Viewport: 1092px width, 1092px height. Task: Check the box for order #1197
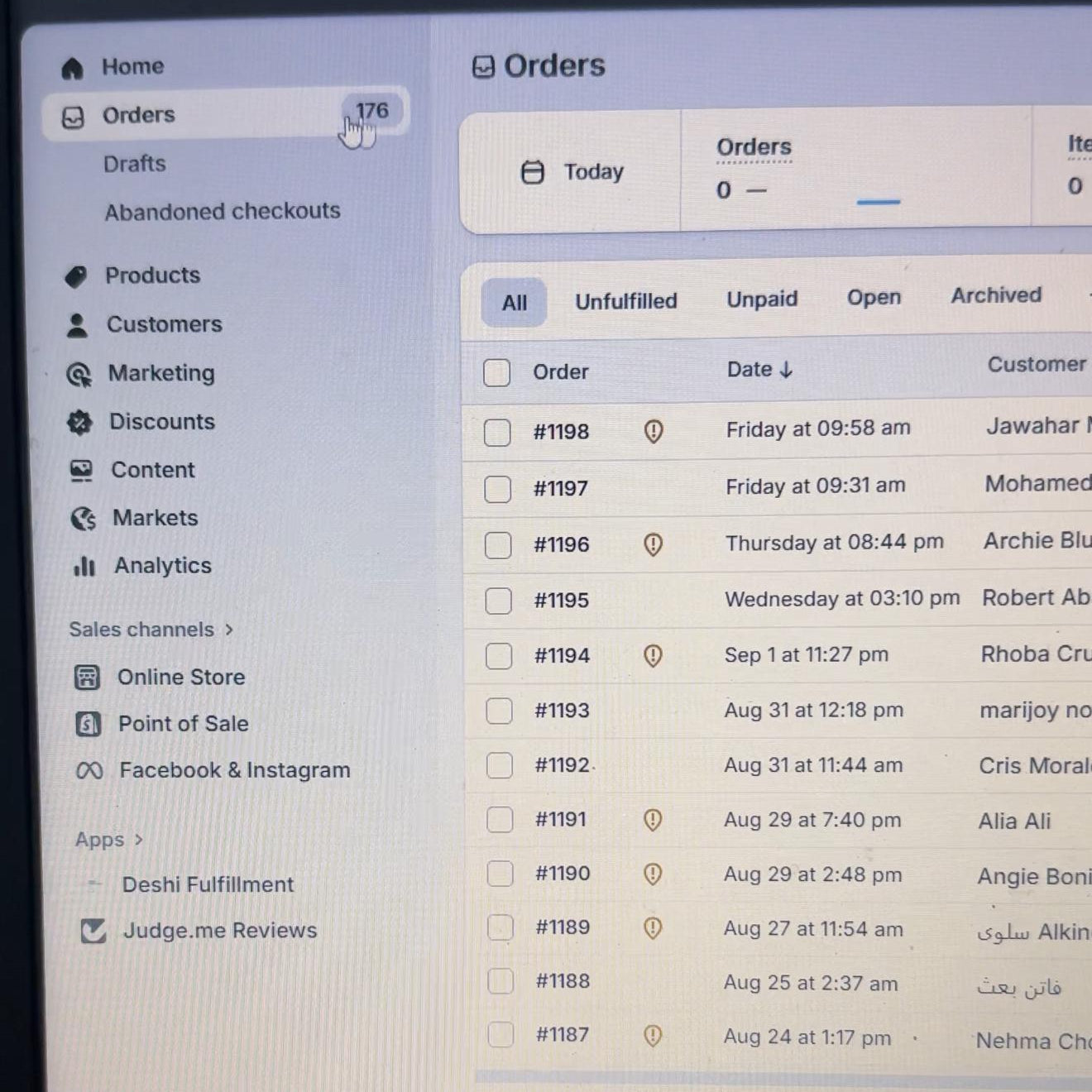coord(497,489)
